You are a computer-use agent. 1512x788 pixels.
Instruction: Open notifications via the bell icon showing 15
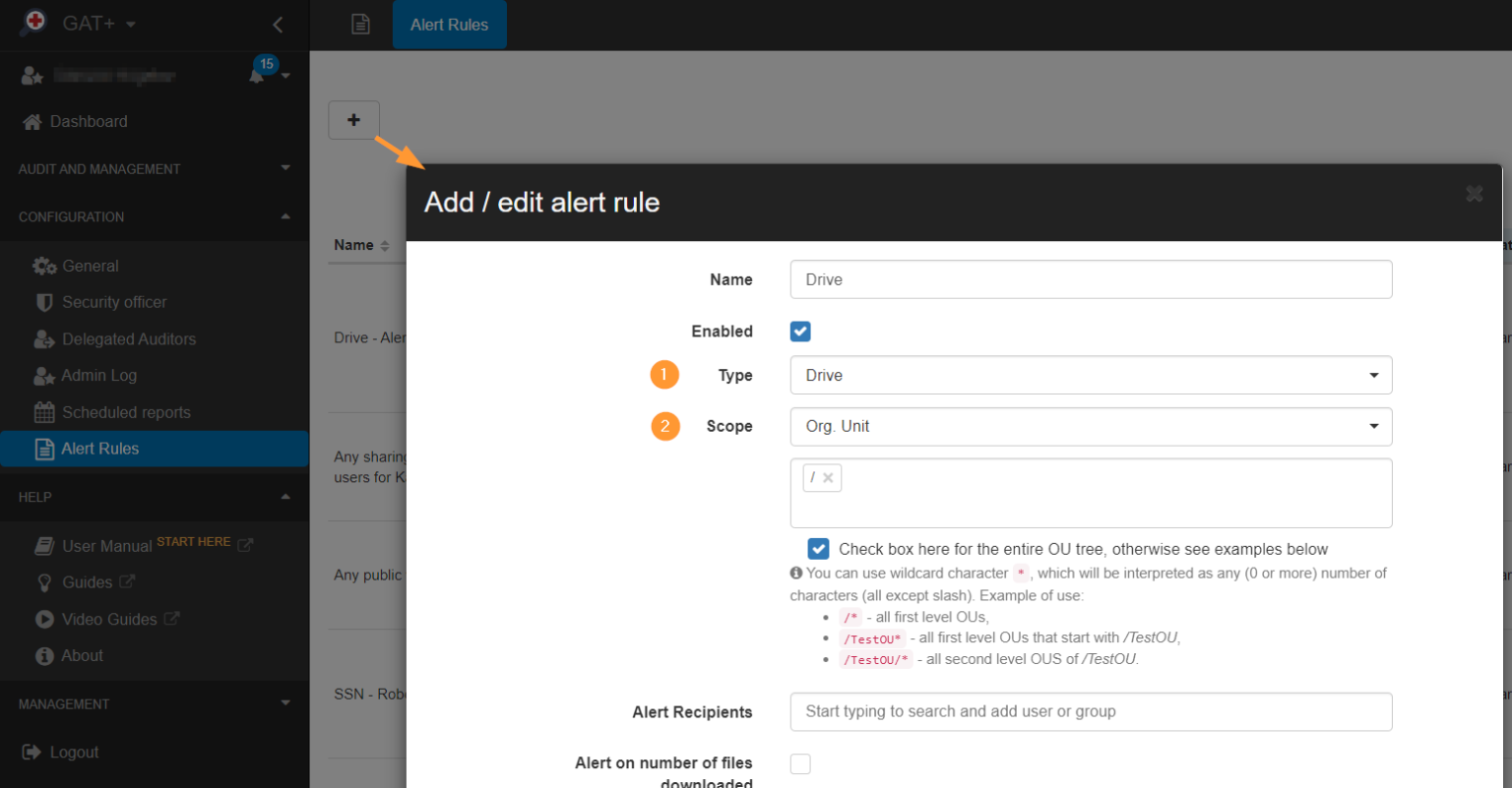pos(259,75)
